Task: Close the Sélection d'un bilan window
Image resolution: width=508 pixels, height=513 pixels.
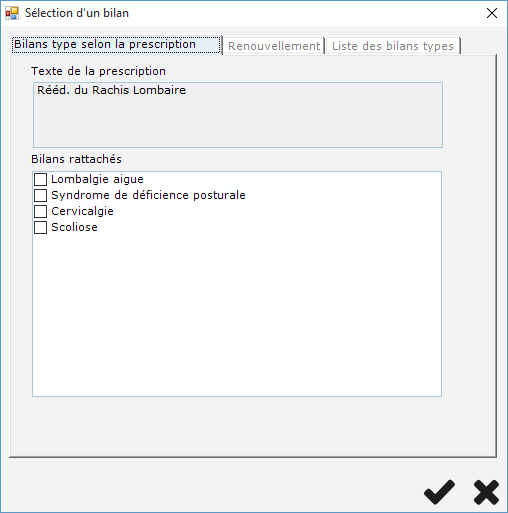Action: 492,13
